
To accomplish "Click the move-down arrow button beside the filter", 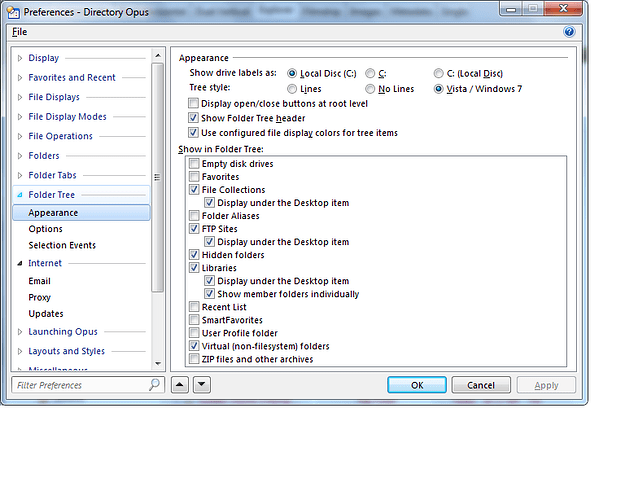I will (202, 385).
